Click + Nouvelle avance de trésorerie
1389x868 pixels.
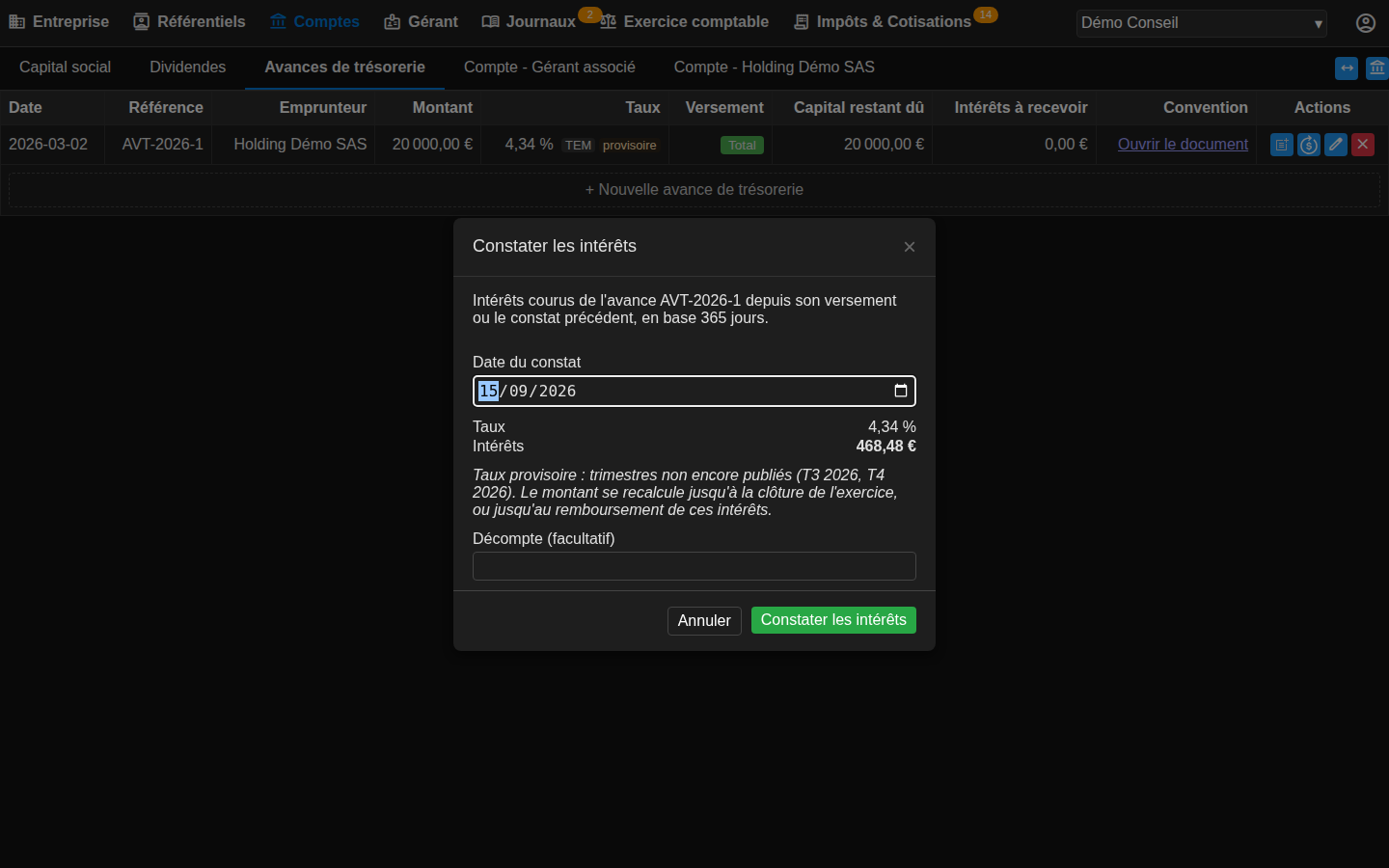694,190
